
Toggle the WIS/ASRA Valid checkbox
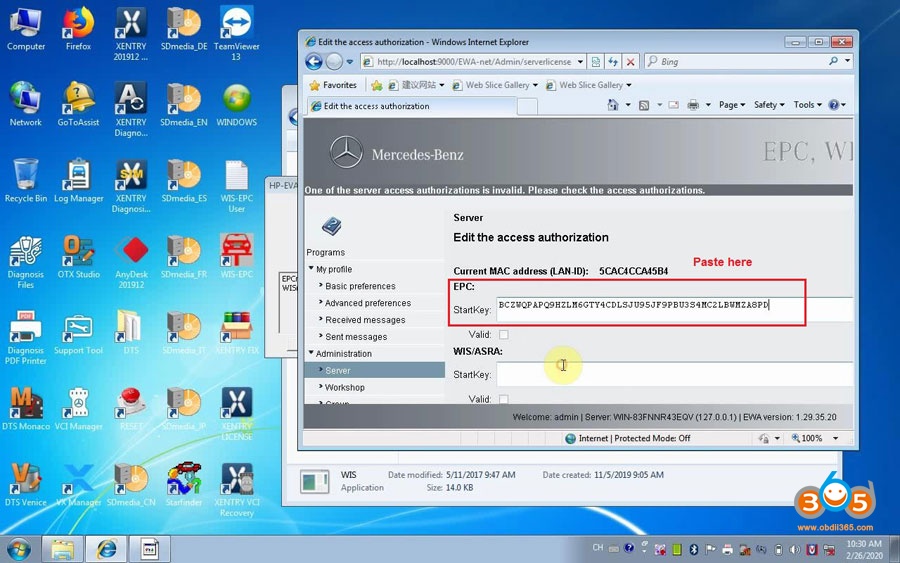click(x=503, y=399)
